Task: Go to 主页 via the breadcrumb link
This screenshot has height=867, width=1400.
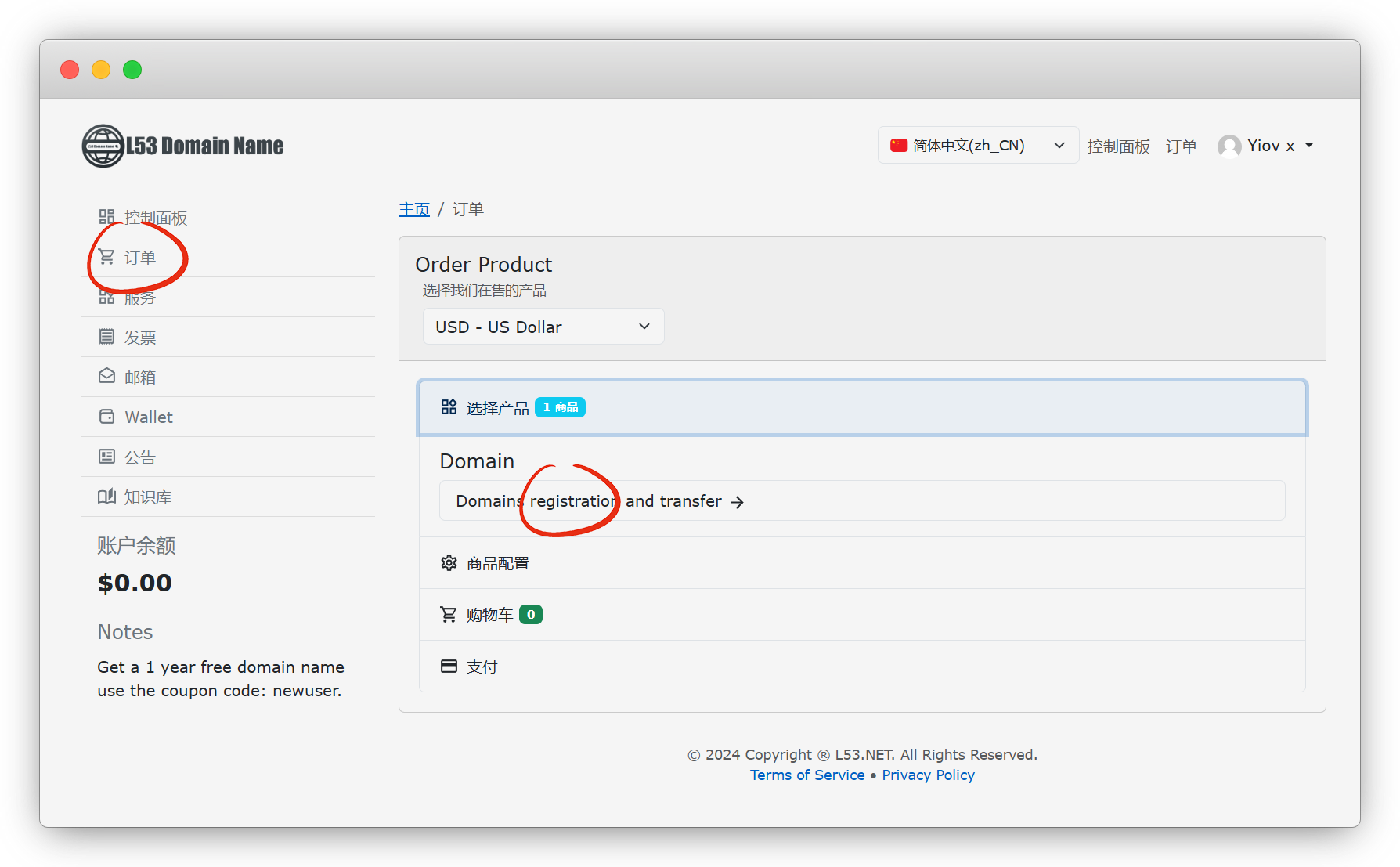Action: (413, 209)
